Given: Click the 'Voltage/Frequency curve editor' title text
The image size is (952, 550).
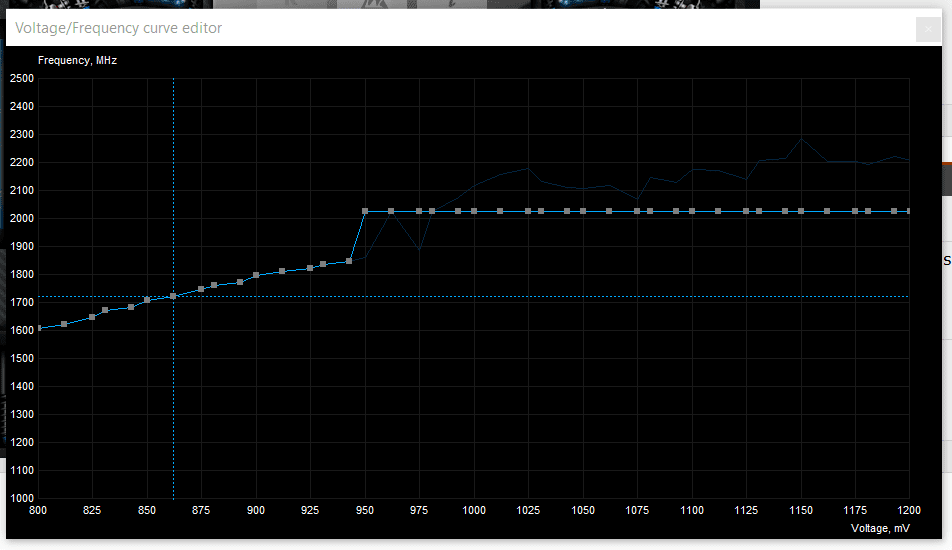Looking at the screenshot, I should (118, 28).
